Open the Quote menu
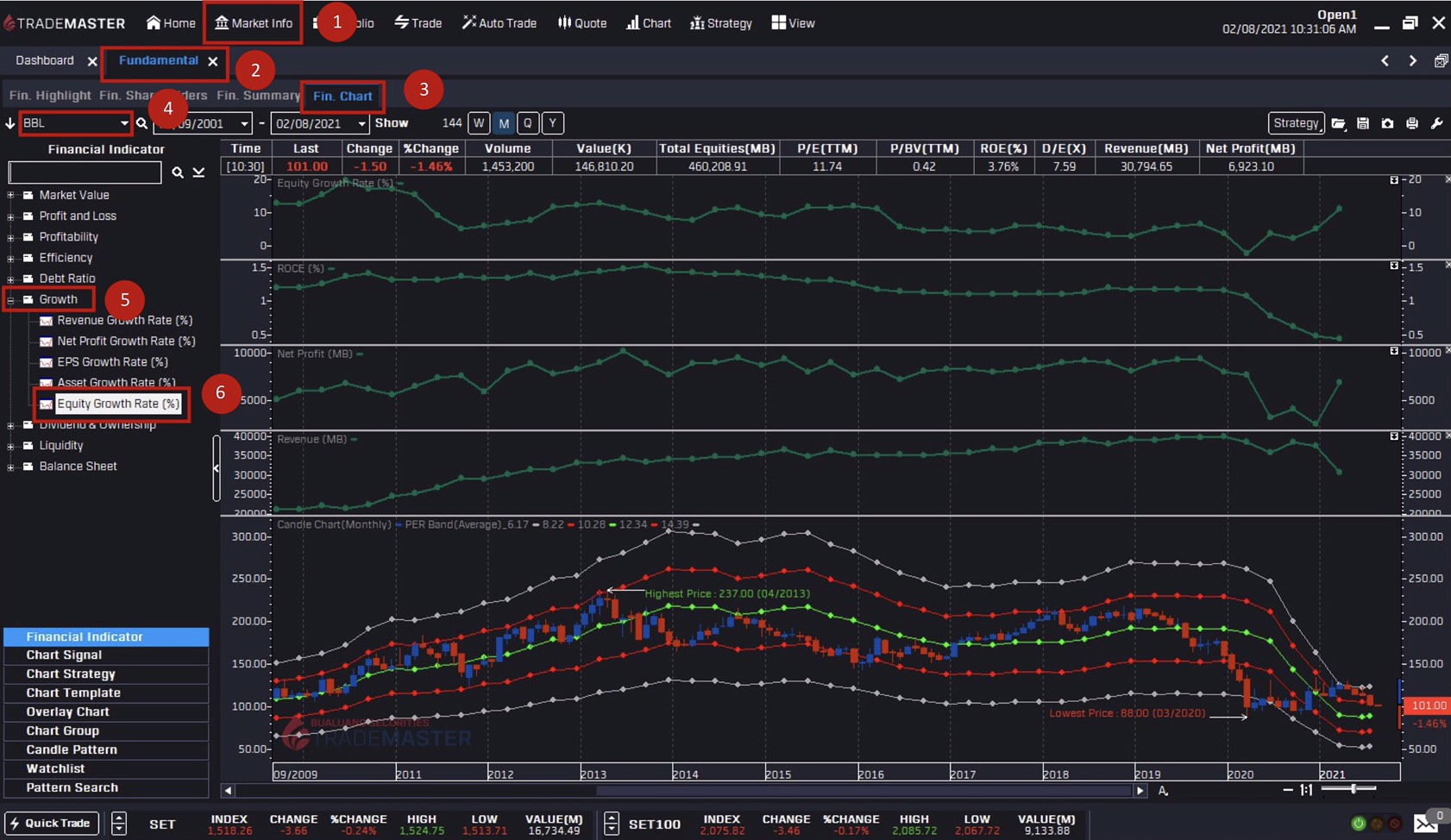 tap(582, 23)
